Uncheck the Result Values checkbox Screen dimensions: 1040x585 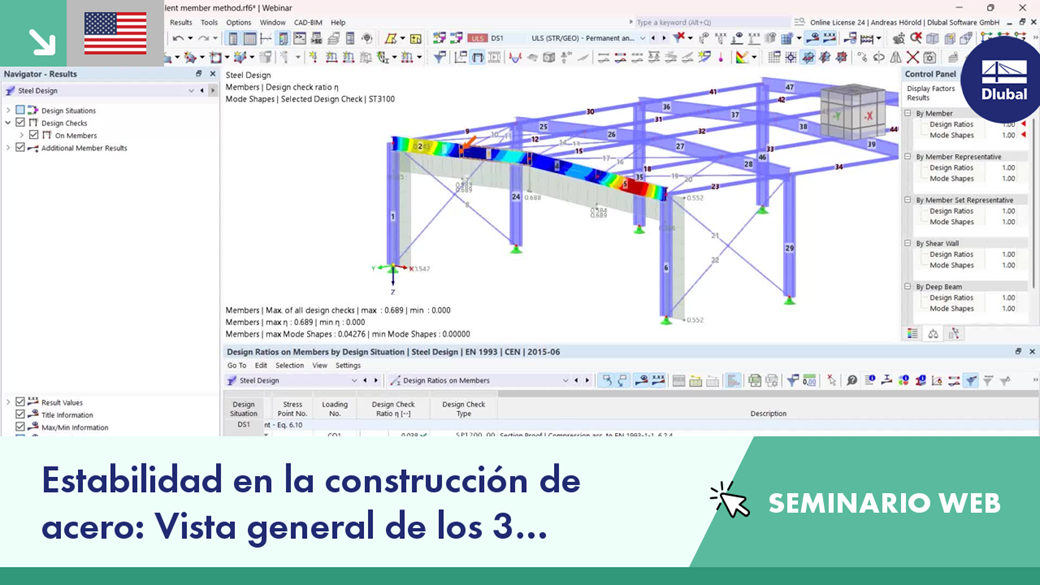(20, 402)
